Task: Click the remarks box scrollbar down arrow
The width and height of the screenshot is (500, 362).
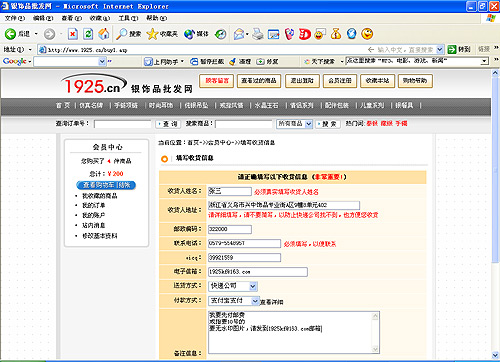Action: (375, 349)
